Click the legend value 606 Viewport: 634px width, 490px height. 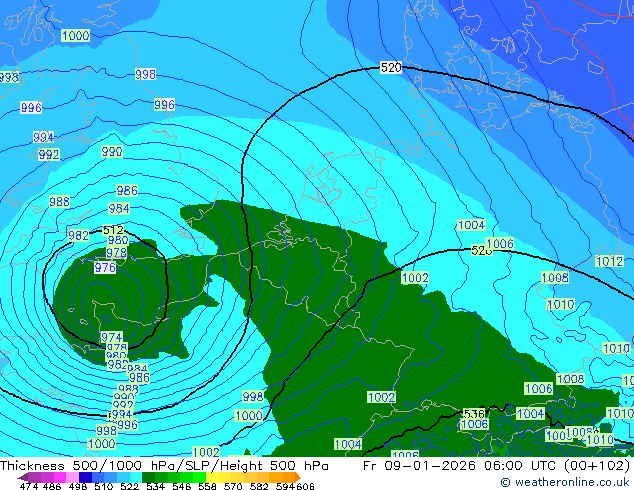click(x=305, y=486)
